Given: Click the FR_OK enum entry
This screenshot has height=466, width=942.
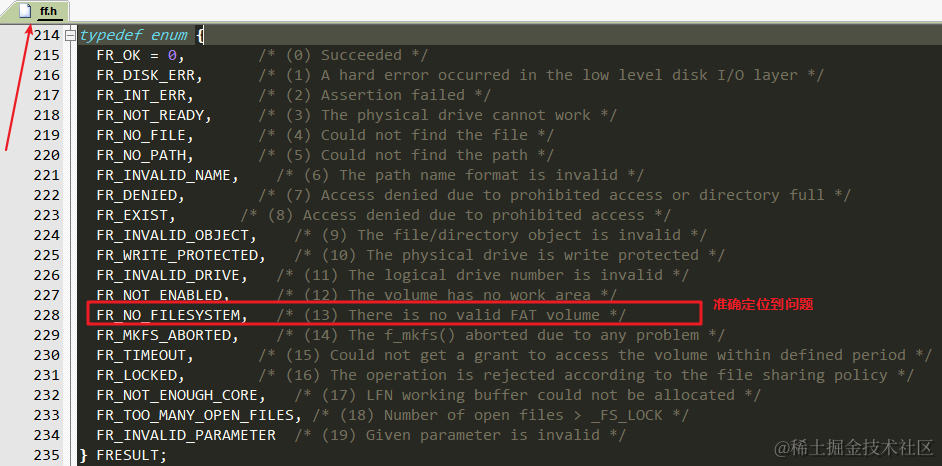Looking at the screenshot, I should [118, 55].
